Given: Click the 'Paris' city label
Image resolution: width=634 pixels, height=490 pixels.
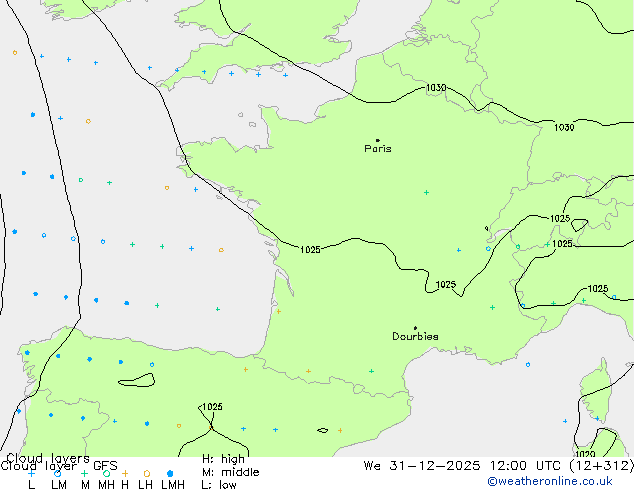Looking at the screenshot, I should click(x=378, y=149).
